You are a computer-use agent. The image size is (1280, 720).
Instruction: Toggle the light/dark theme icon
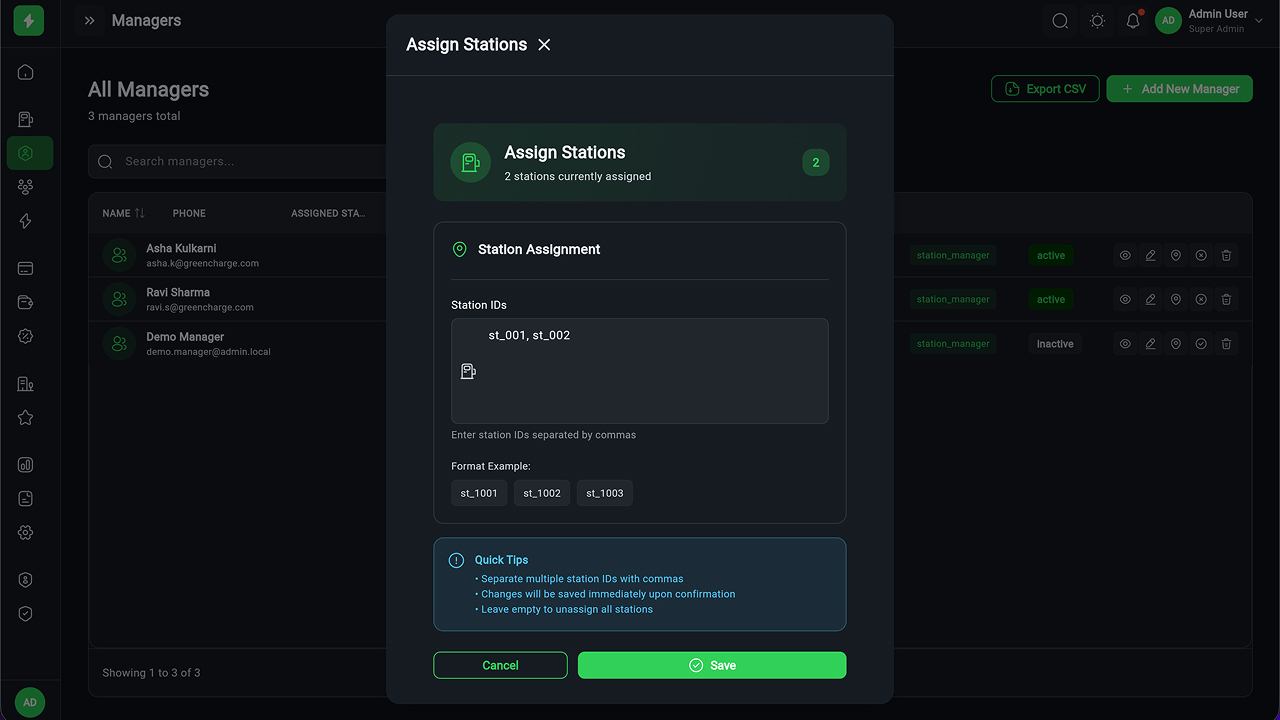pos(1097,21)
